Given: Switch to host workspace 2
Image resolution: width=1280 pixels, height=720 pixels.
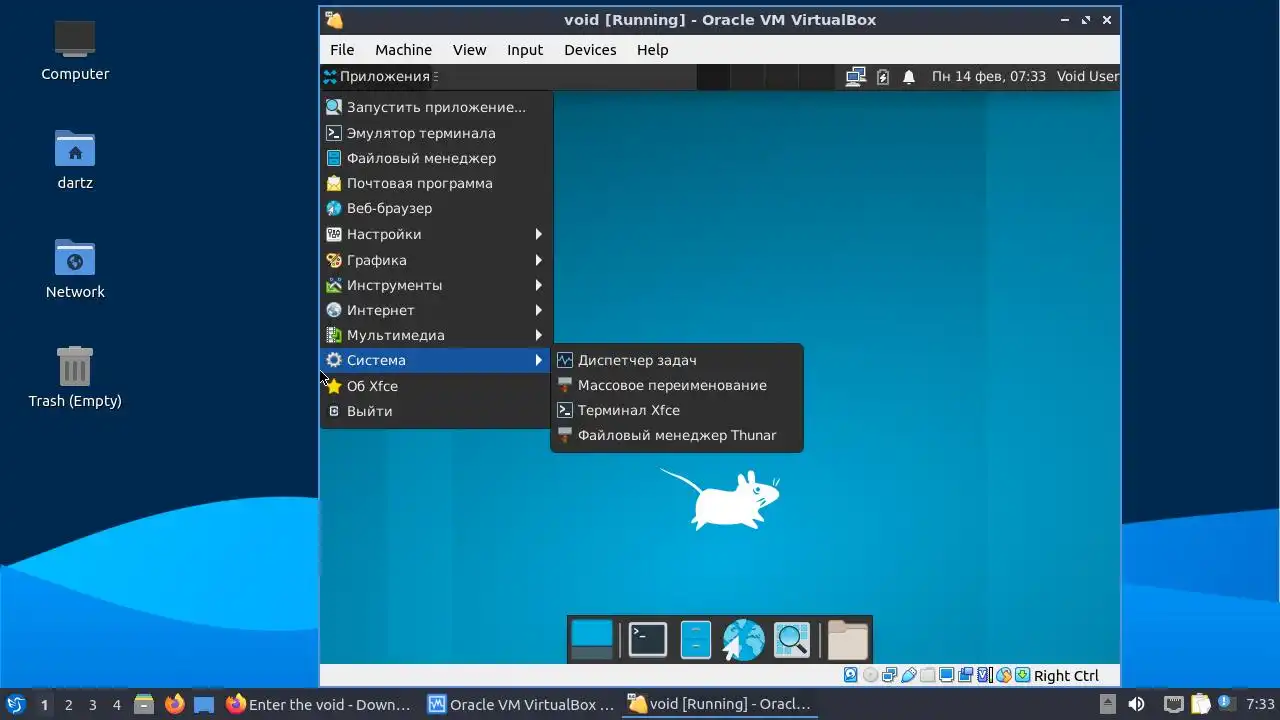Looking at the screenshot, I should (x=68, y=704).
